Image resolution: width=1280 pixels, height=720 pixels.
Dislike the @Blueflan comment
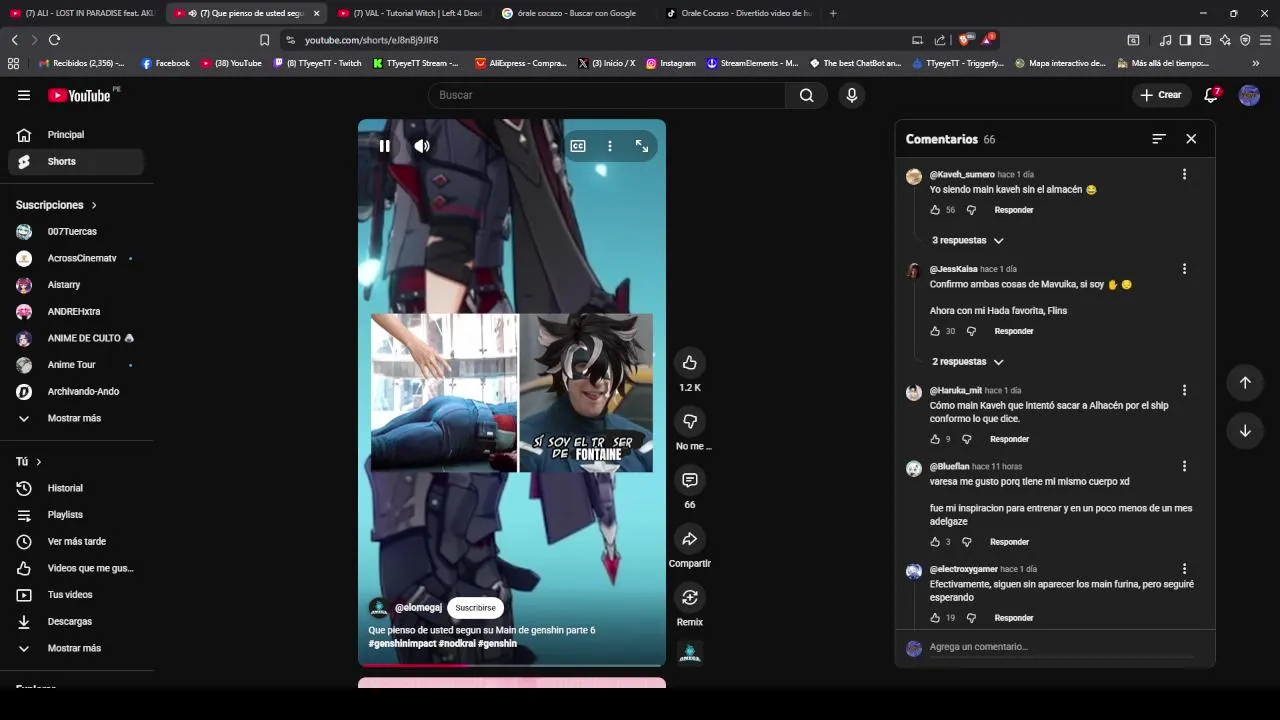click(967, 542)
